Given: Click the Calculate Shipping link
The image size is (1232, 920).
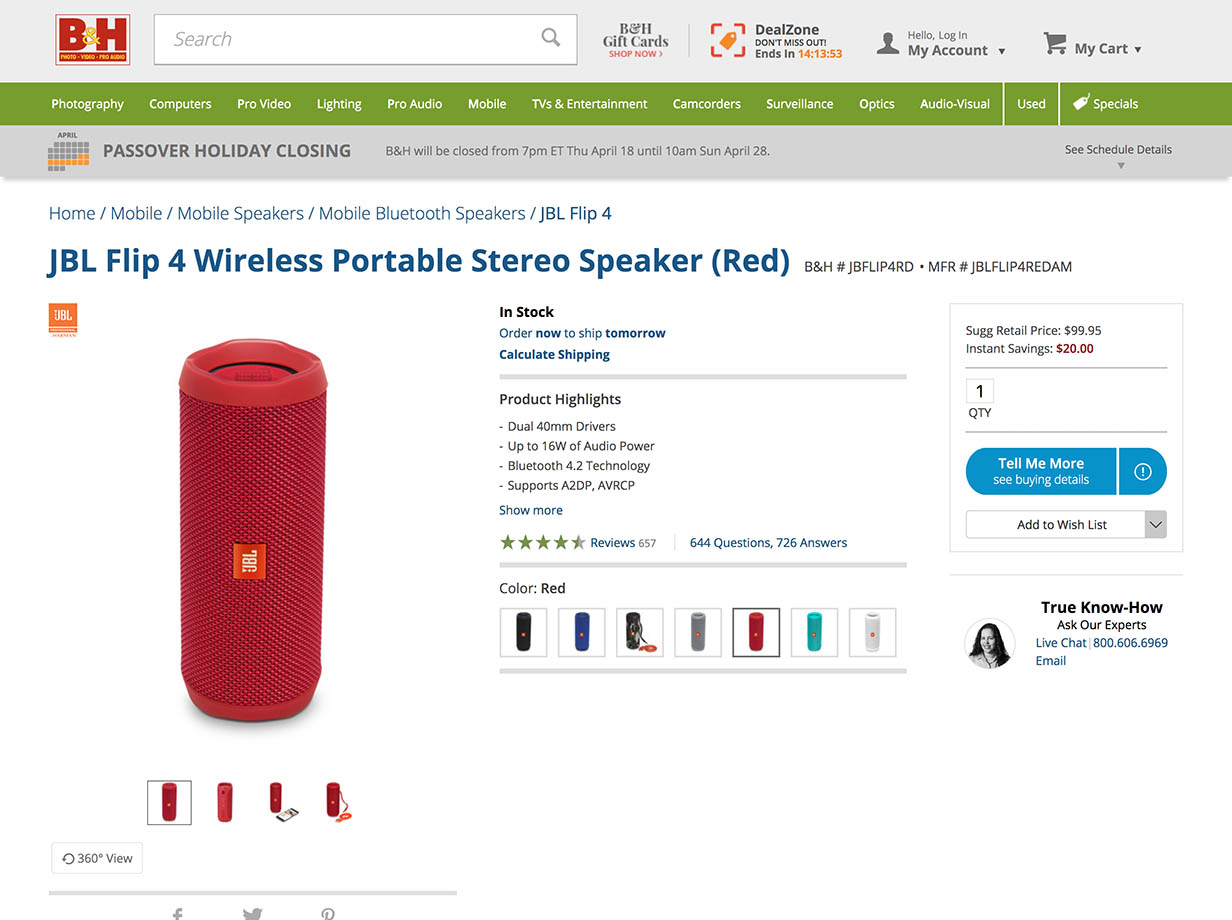Looking at the screenshot, I should click(554, 354).
